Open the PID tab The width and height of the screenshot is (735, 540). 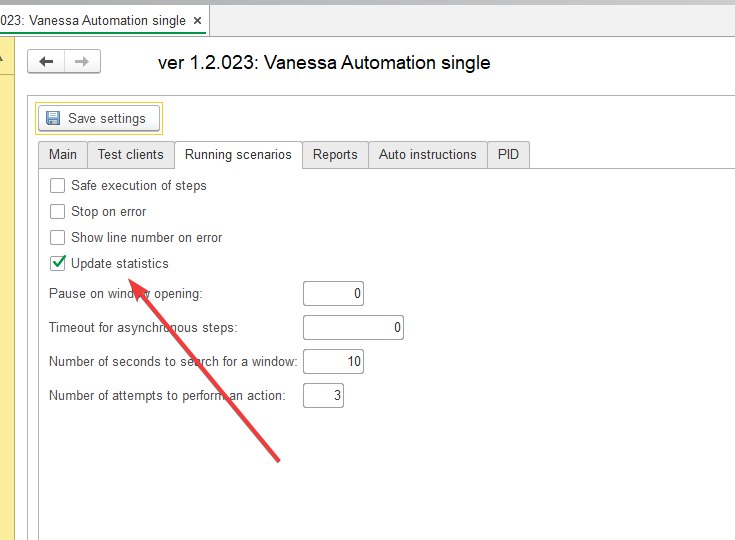pos(508,155)
